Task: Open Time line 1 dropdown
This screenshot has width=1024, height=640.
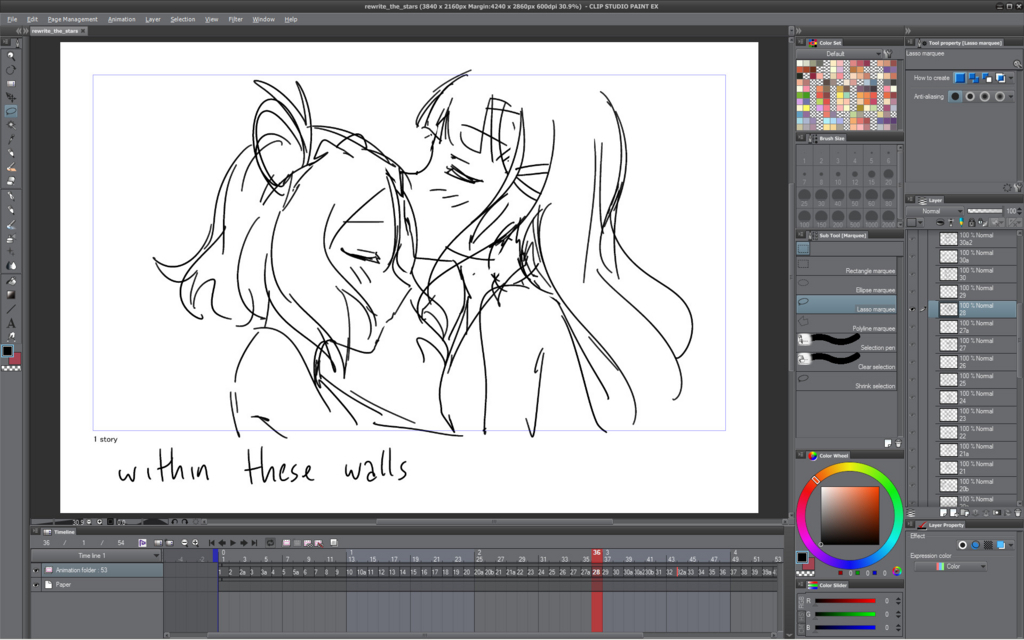Action: tap(96, 556)
